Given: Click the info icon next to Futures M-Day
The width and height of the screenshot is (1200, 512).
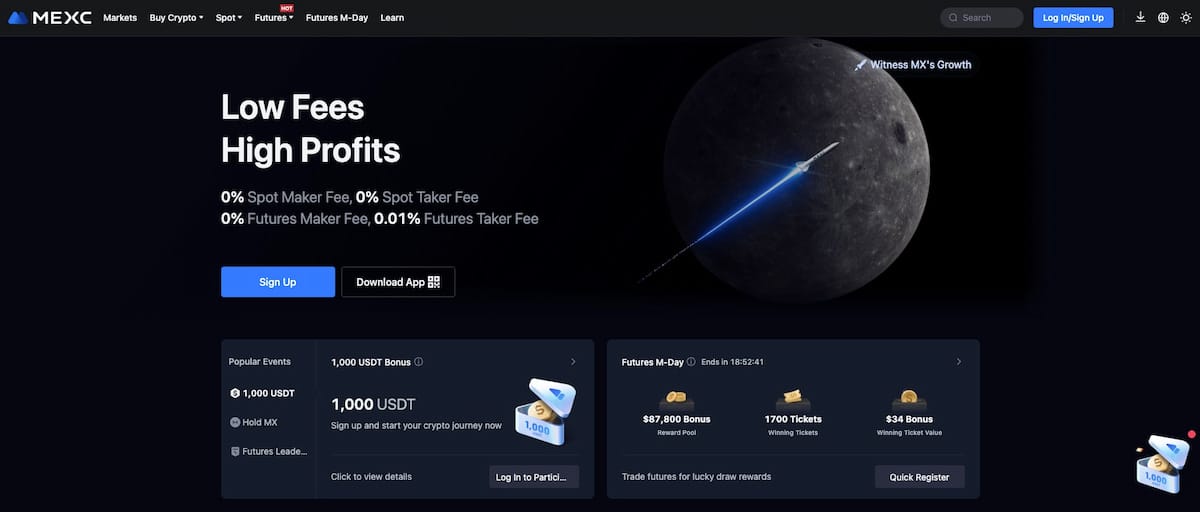Looking at the screenshot, I should 691,362.
